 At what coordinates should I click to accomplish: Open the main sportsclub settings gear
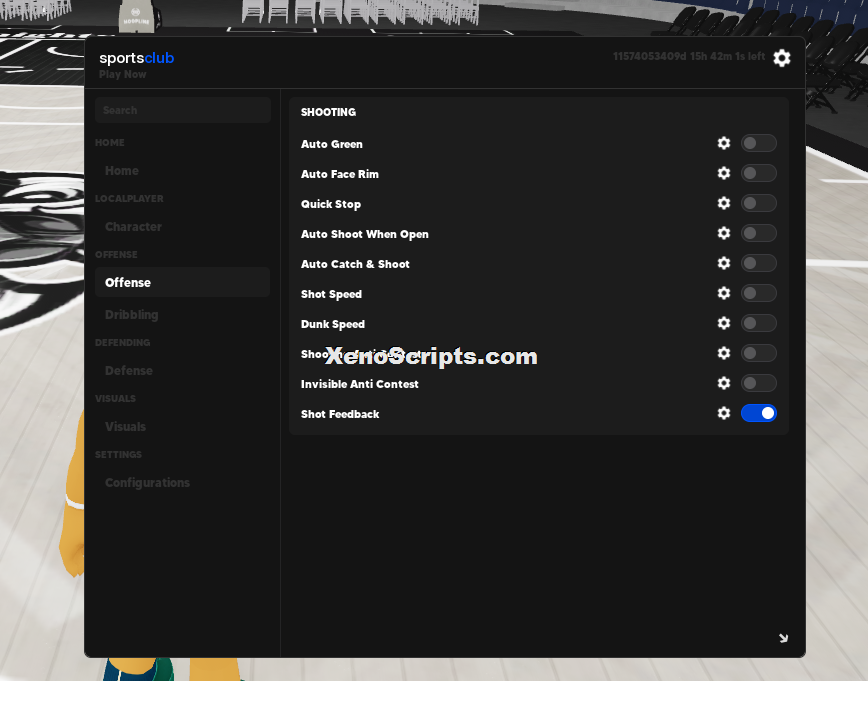(782, 58)
